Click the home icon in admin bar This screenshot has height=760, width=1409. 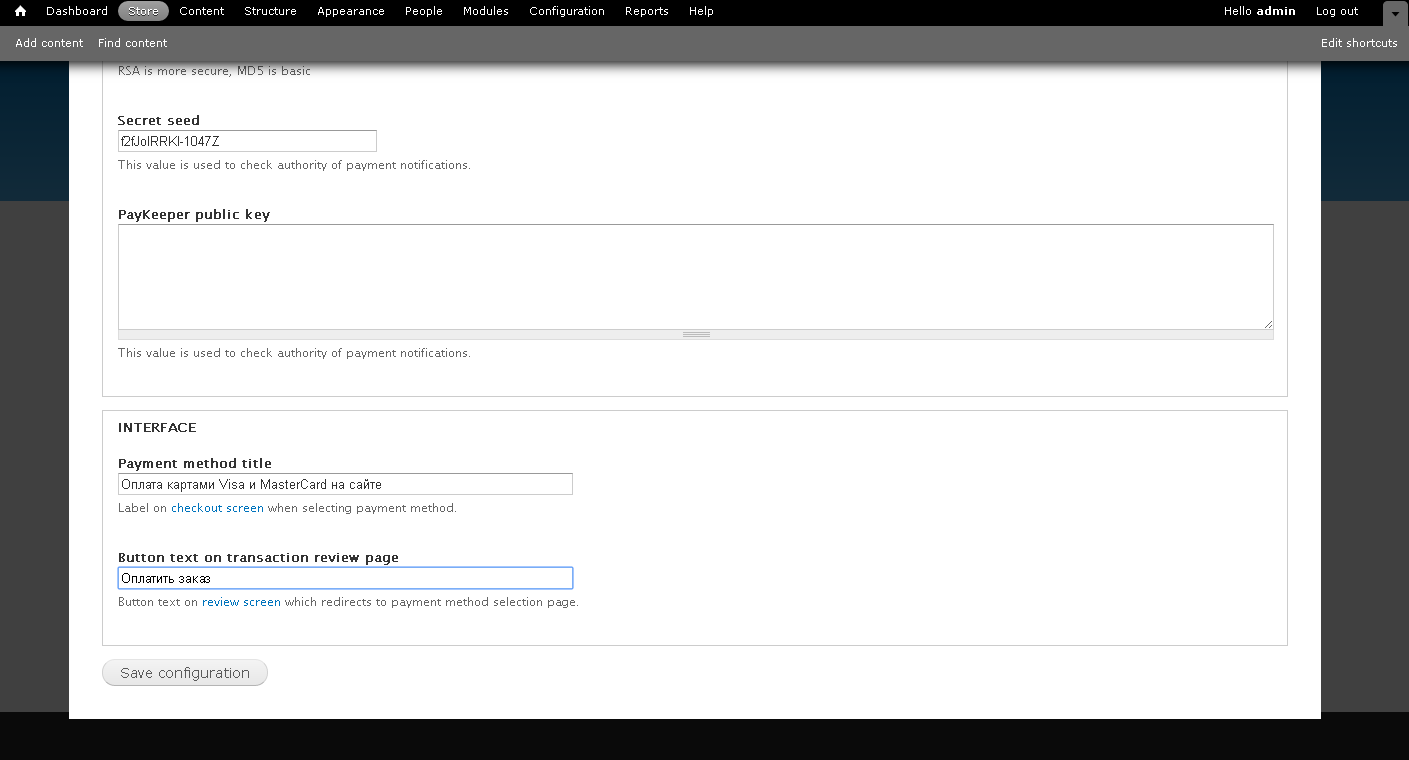coord(20,12)
